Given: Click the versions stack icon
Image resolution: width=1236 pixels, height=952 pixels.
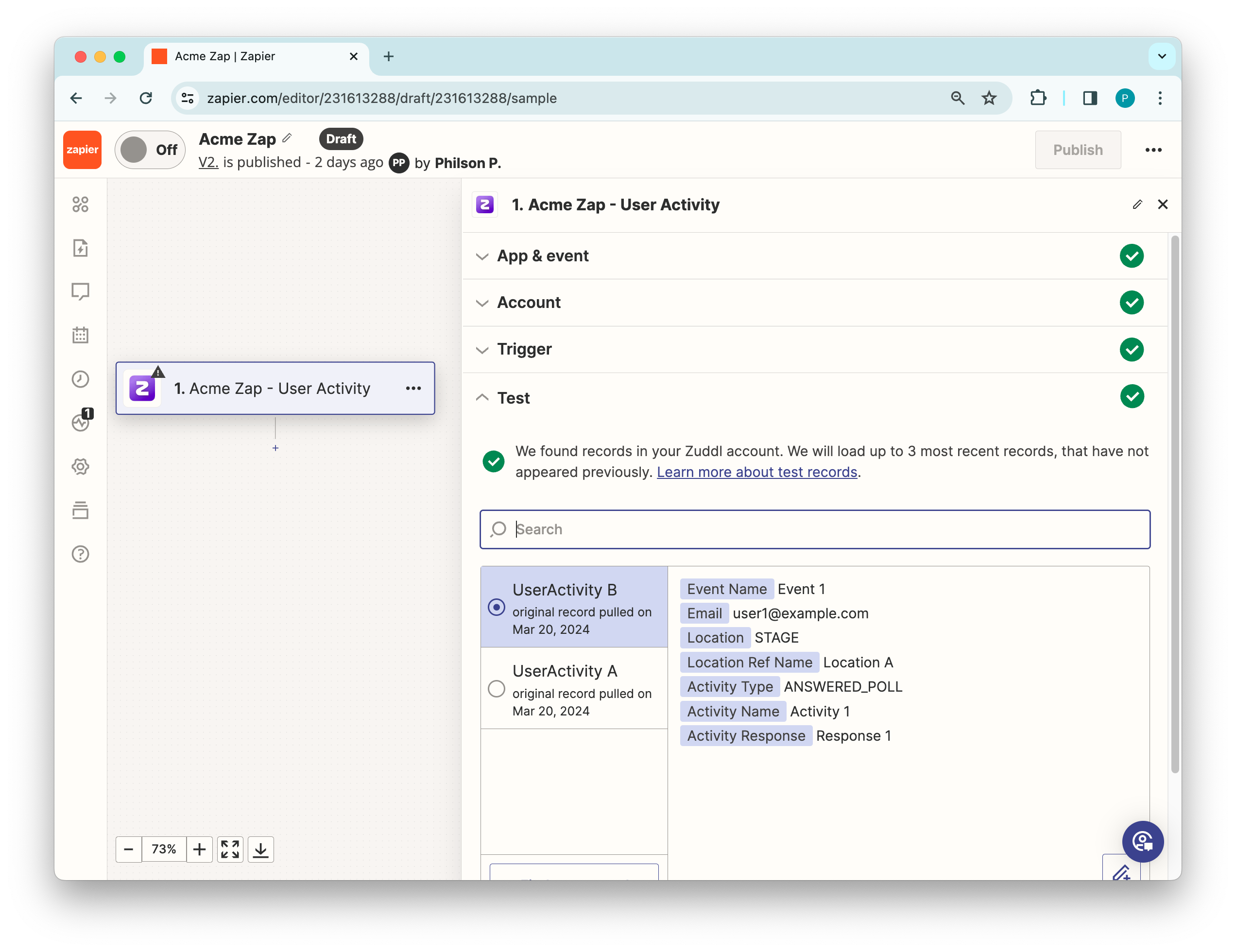Looking at the screenshot, I should point(80,510).
